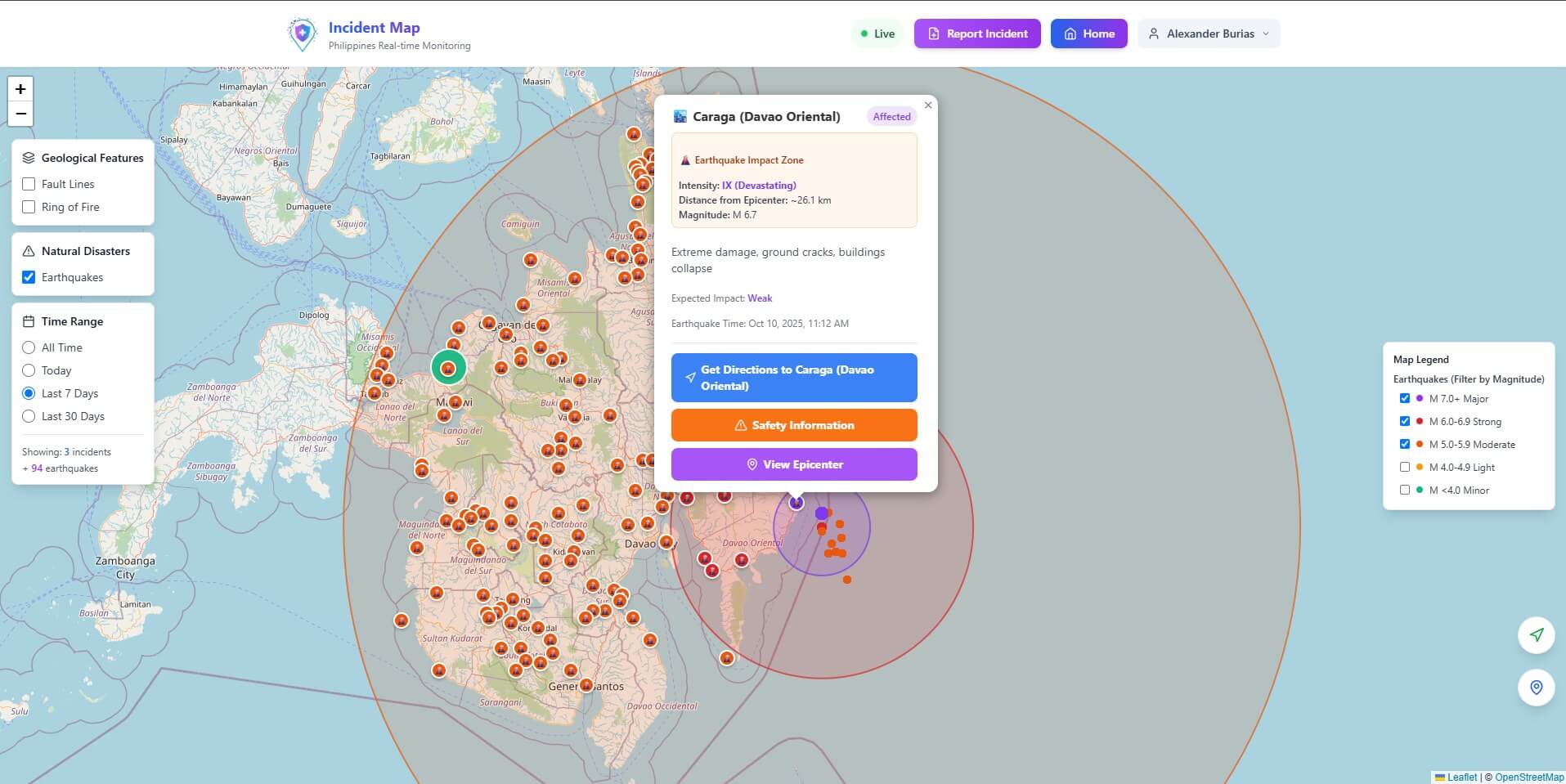Click the green navigation arrow locate button
Image resolution: width=1566 pixels, height=784 pixels.
pyautogui.click(x=1537, y=635)
